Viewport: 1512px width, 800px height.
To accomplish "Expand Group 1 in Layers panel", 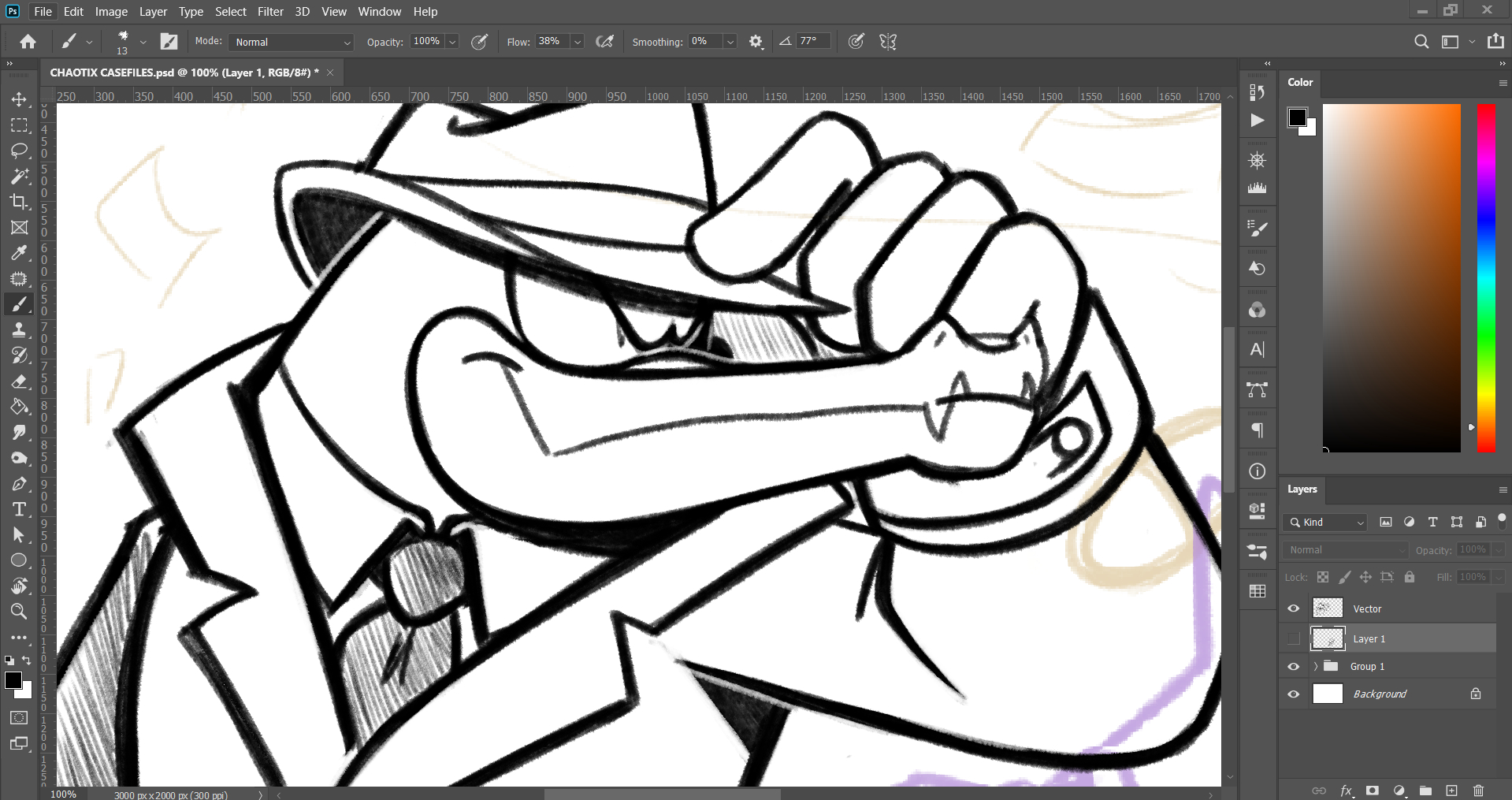I will click(x=1315, y=667).
